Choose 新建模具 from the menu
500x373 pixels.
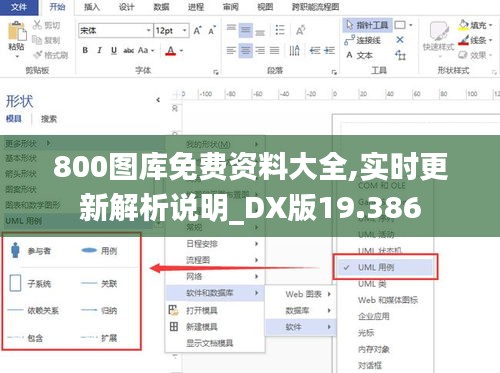[215, 326]
